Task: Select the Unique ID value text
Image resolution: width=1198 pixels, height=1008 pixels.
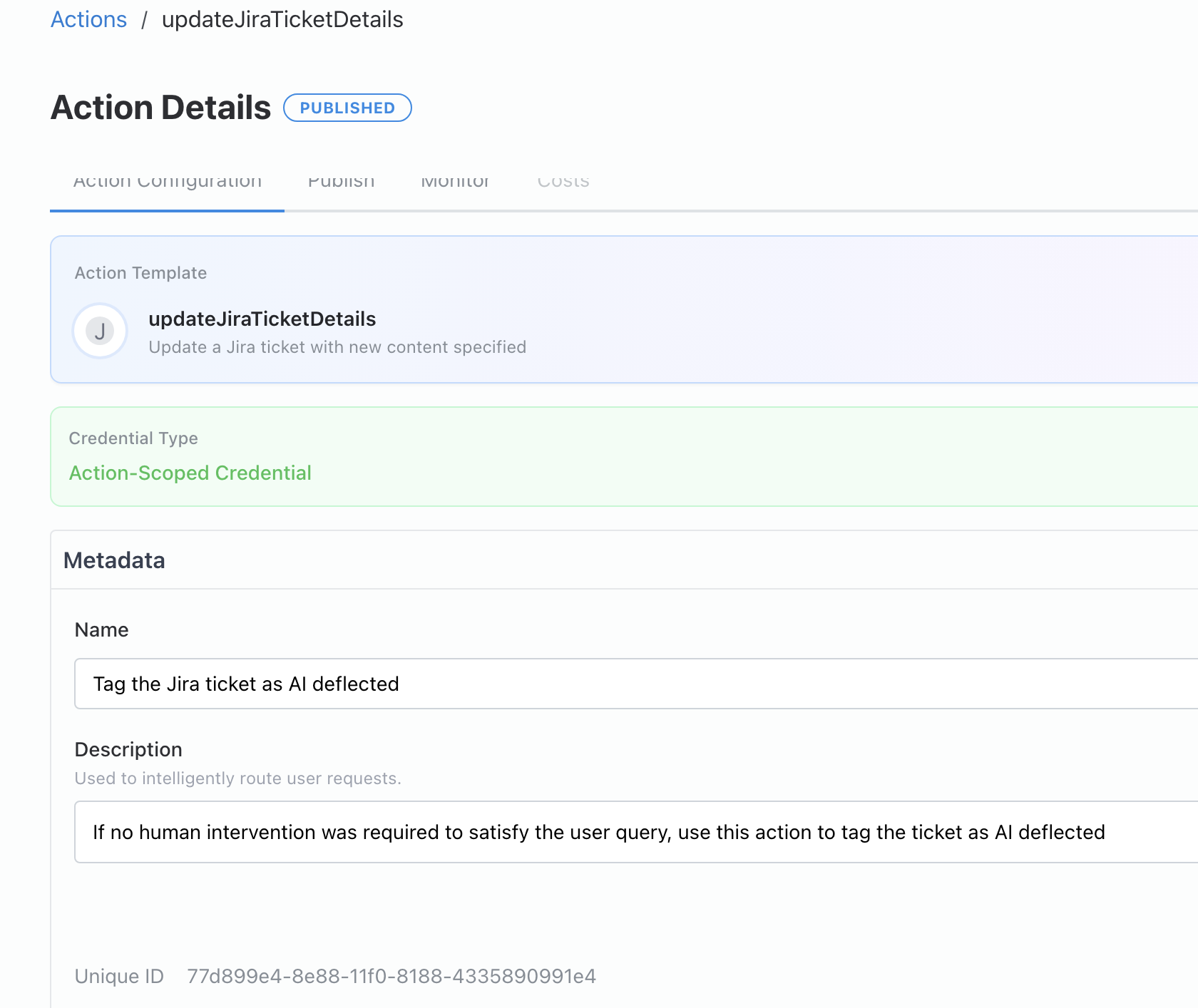Action: coord(391,976)
